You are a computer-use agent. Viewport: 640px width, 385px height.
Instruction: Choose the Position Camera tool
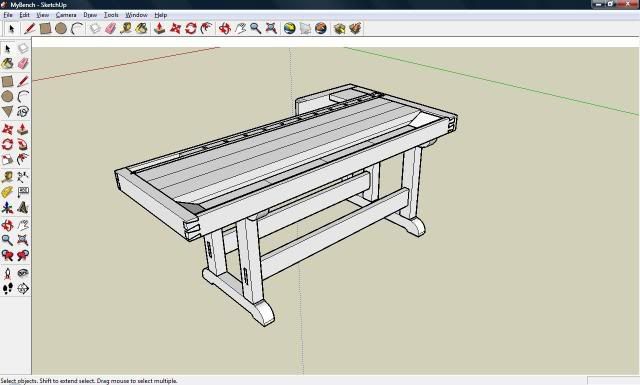pyautogui.click(x=7, y=273)
